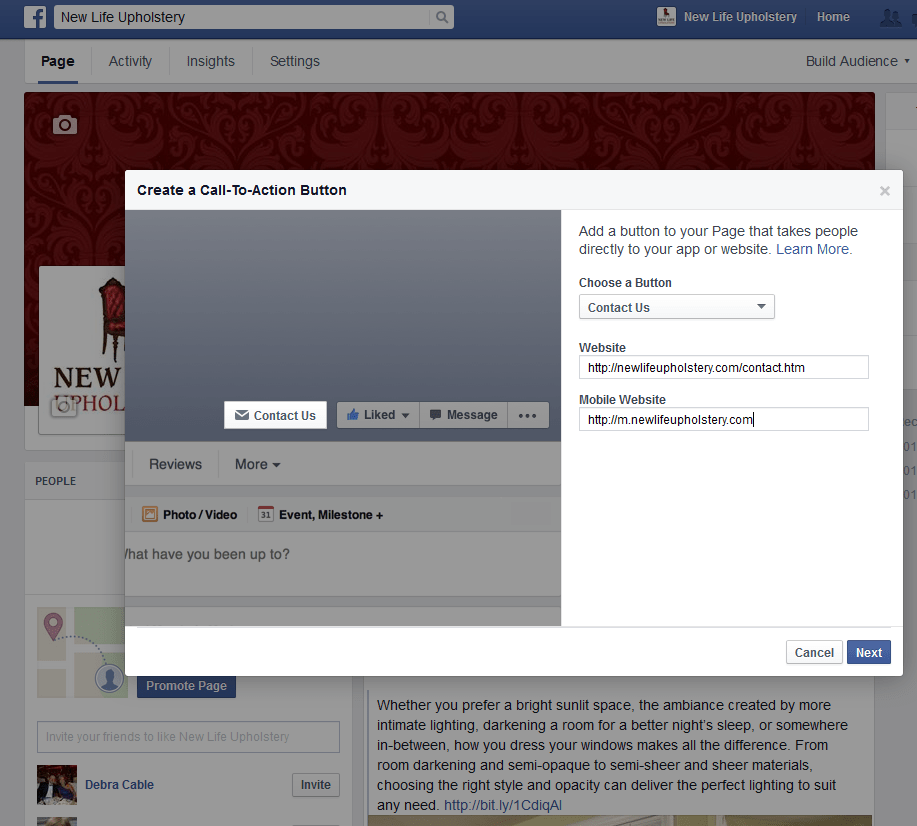The height and width of the screenshot is (826, 917).
Task: Expand the Build Audience menu
Action: click(x=857, y=61)
